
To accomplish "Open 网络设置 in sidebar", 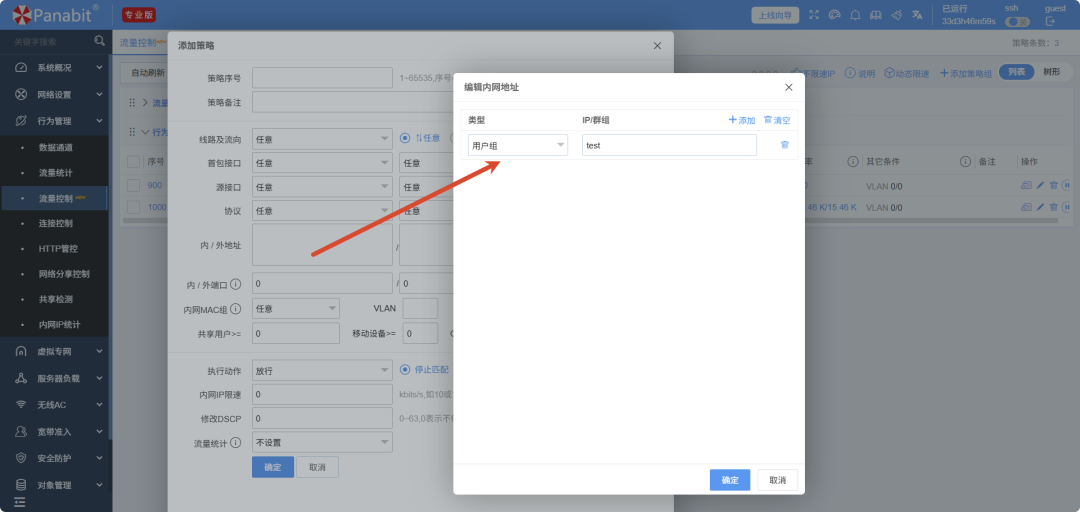I will [55, 94].
